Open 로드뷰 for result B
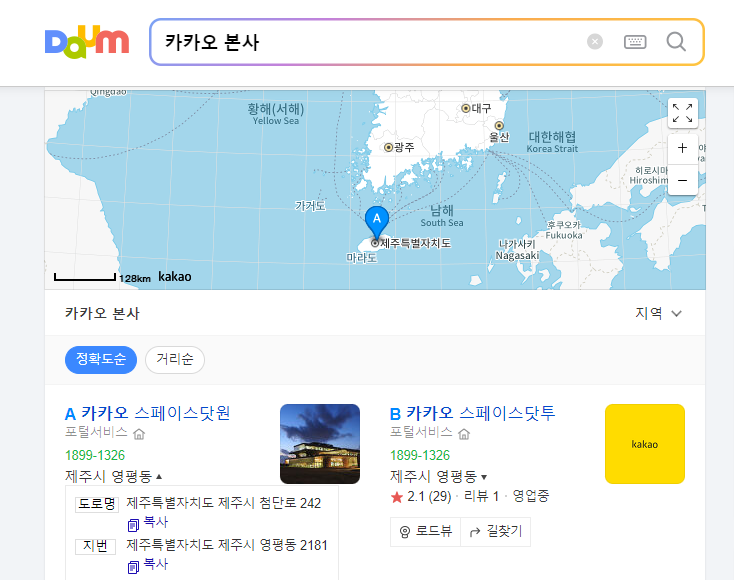This screenshot has height=580, width=734. pyautogui.click(x=426, y=531)
